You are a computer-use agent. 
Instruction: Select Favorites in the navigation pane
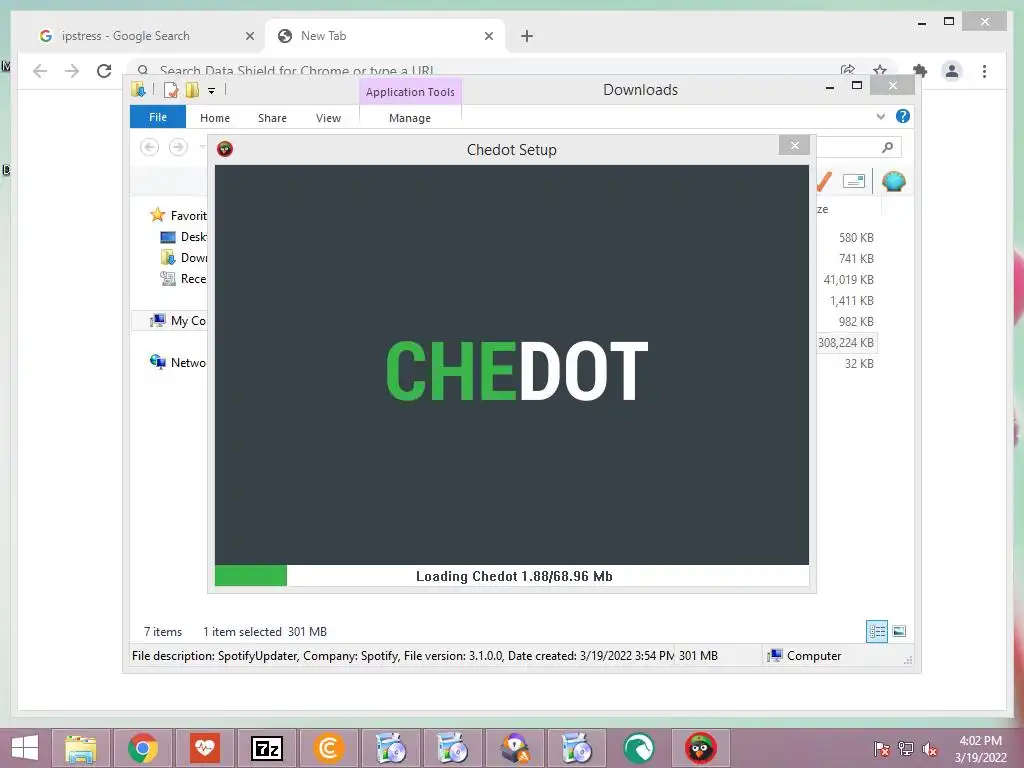178,215
